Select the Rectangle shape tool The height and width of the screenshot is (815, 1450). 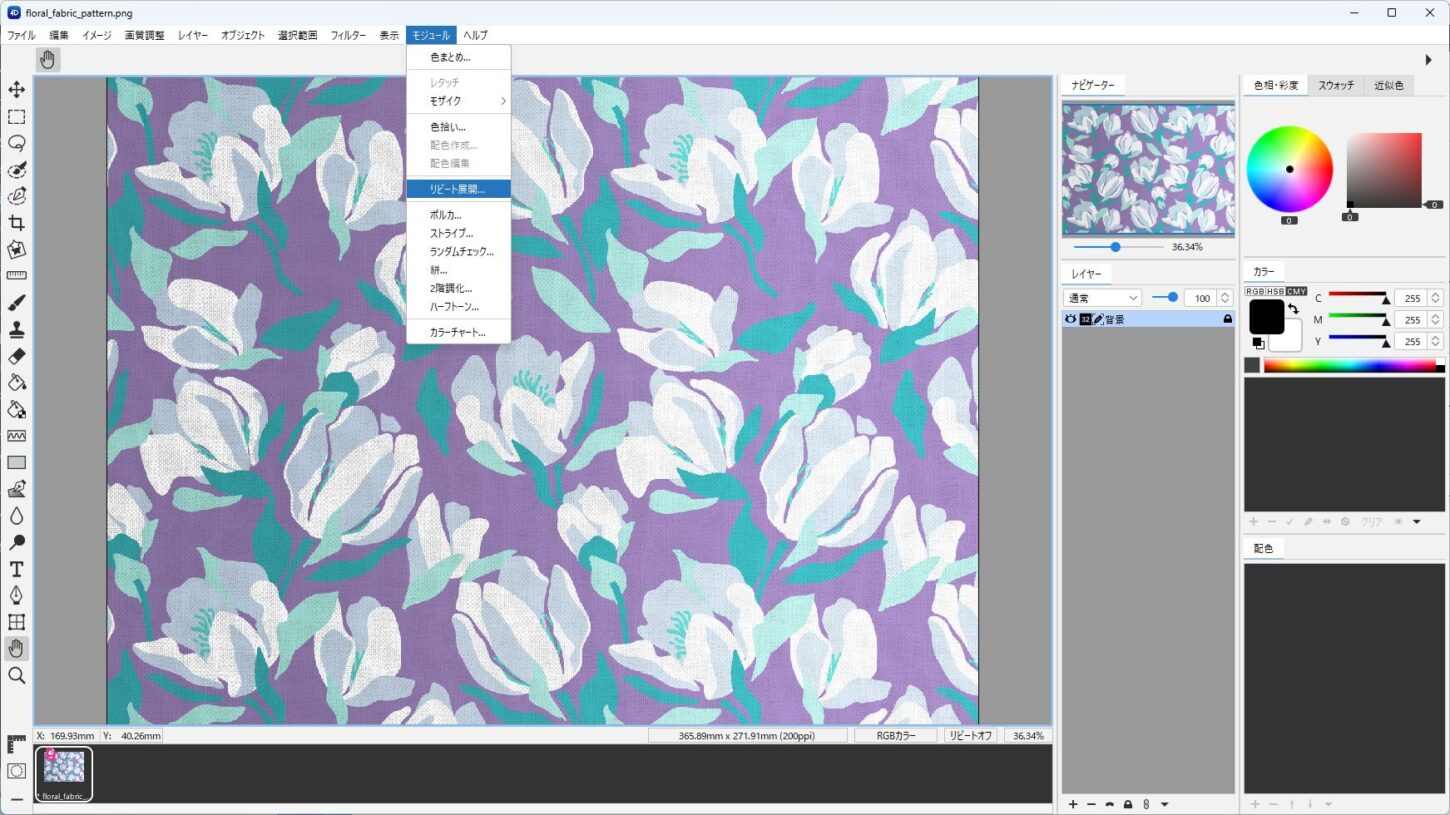[17, 462]
